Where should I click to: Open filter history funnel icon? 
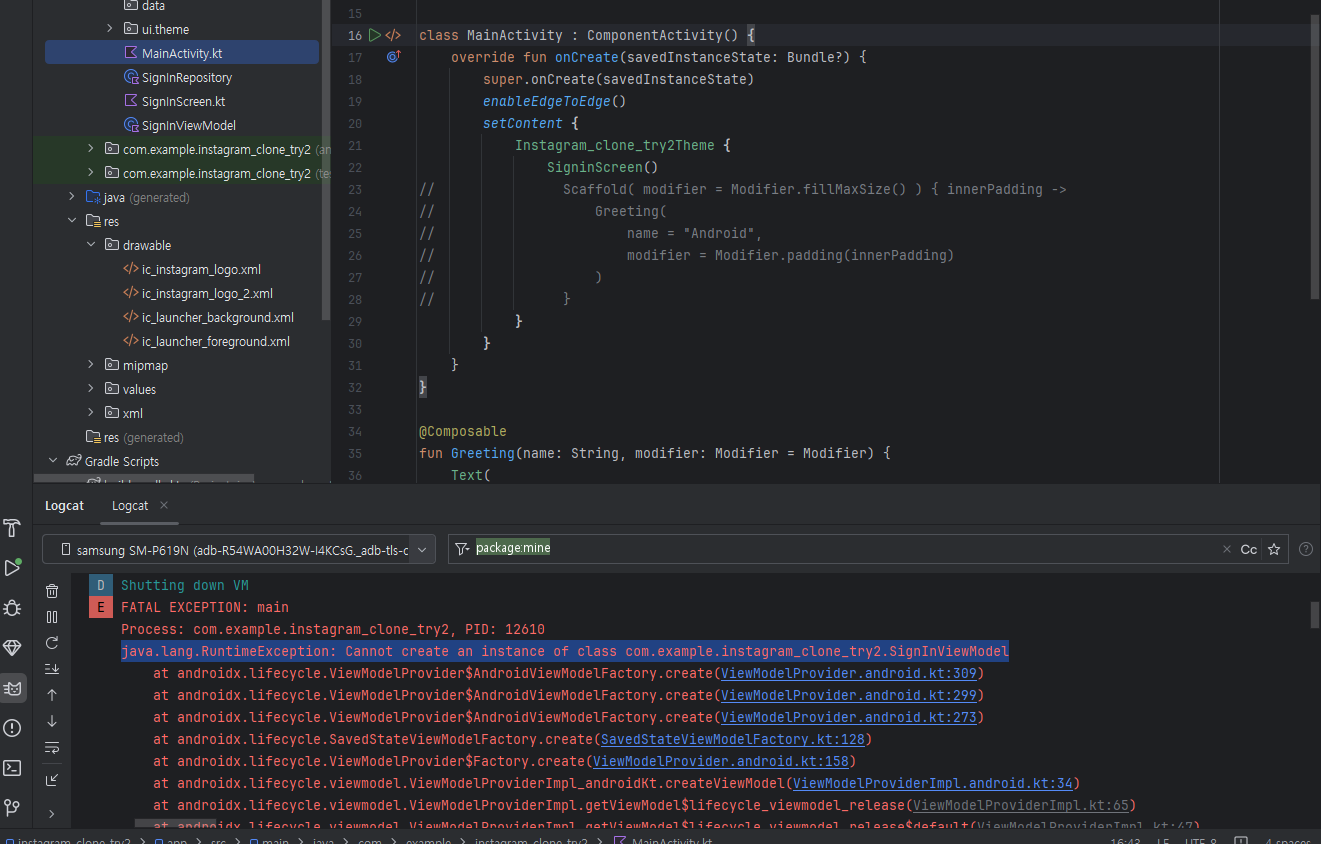462,549
